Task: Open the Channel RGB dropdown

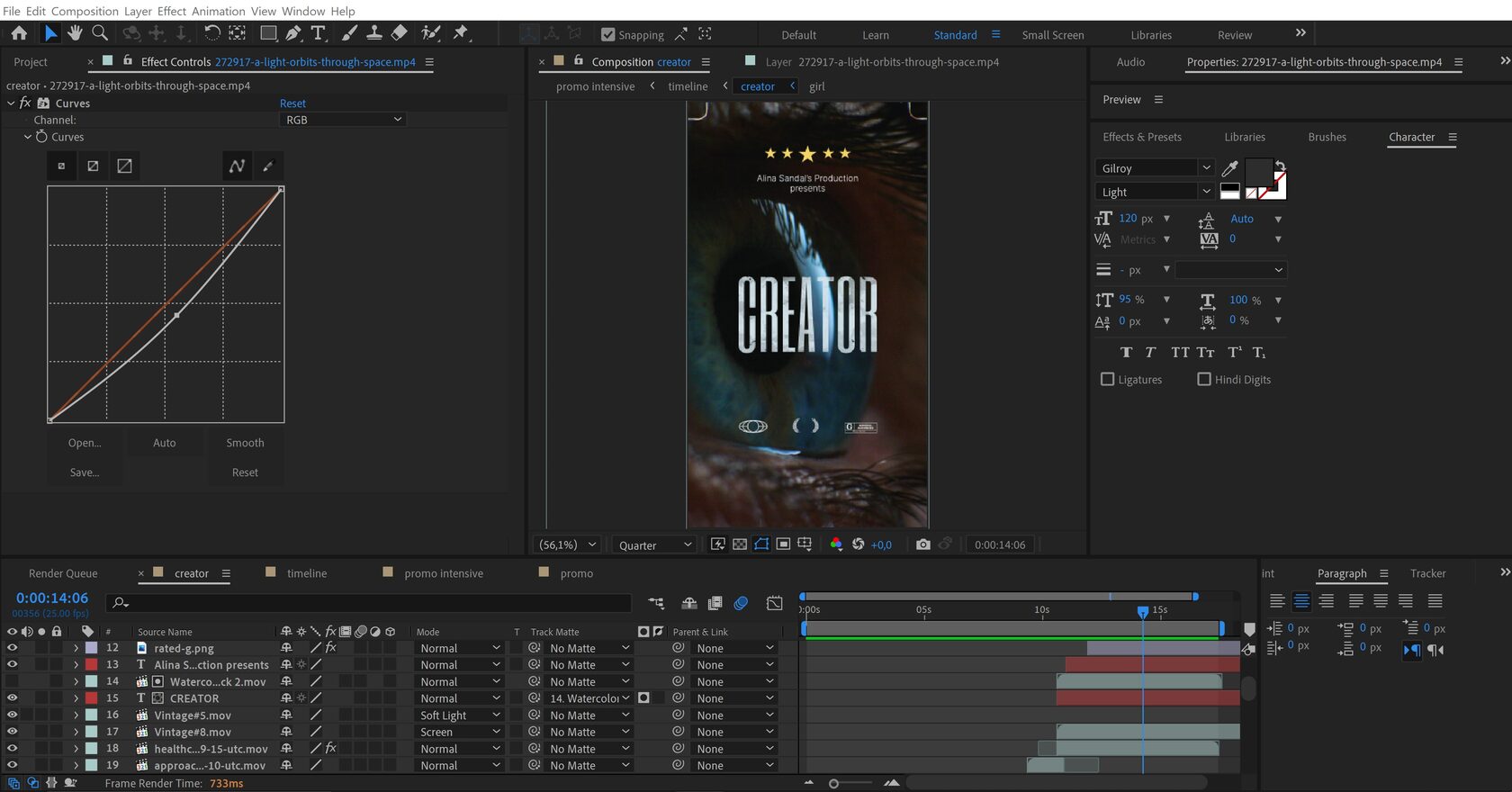Action: [343, 120]
